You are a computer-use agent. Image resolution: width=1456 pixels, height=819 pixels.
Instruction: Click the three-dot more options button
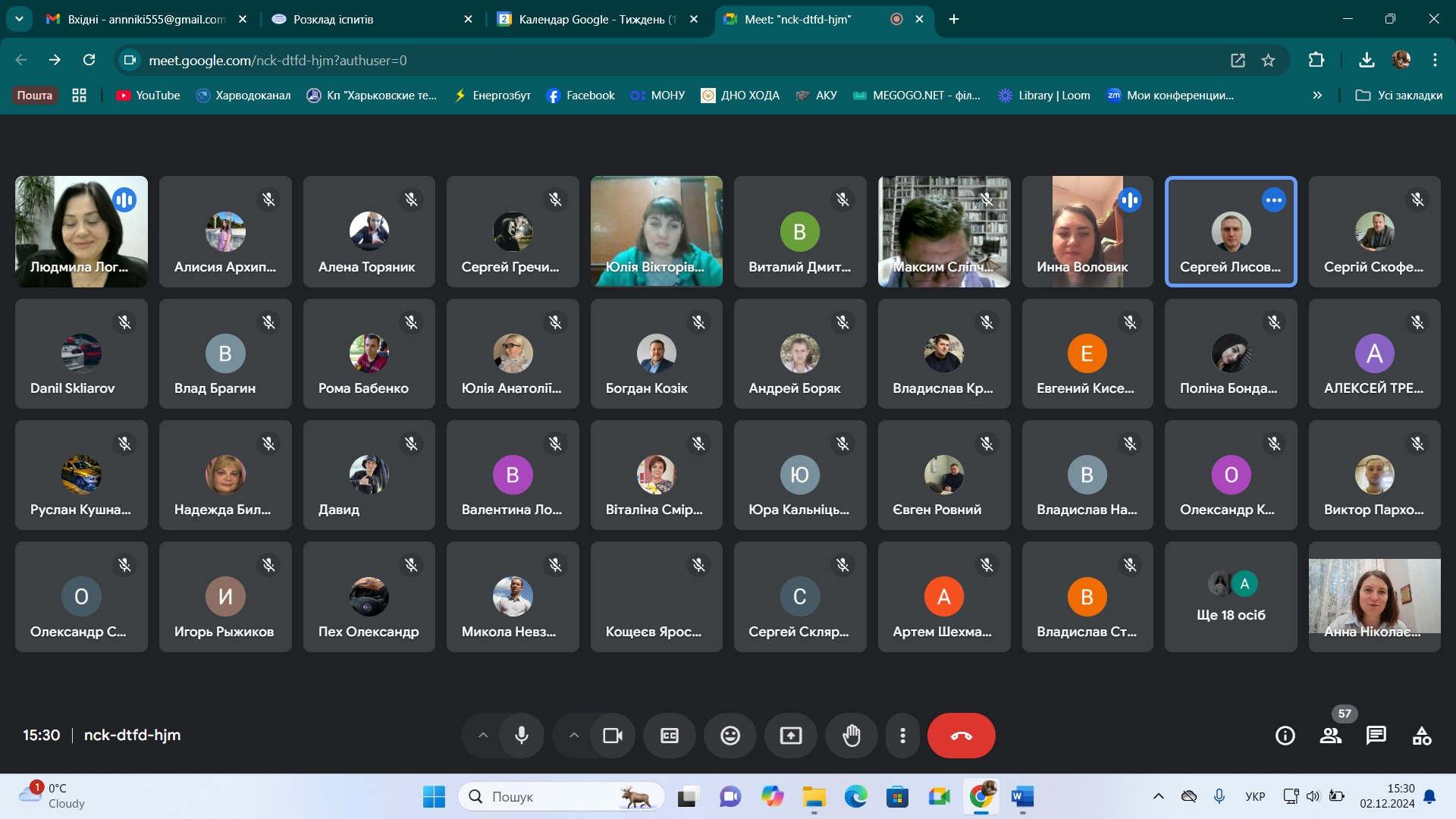point(902,736)
